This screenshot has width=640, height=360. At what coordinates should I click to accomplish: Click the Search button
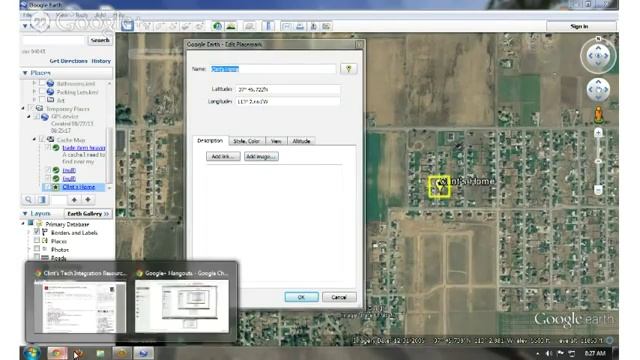click(x=100, y=40)
